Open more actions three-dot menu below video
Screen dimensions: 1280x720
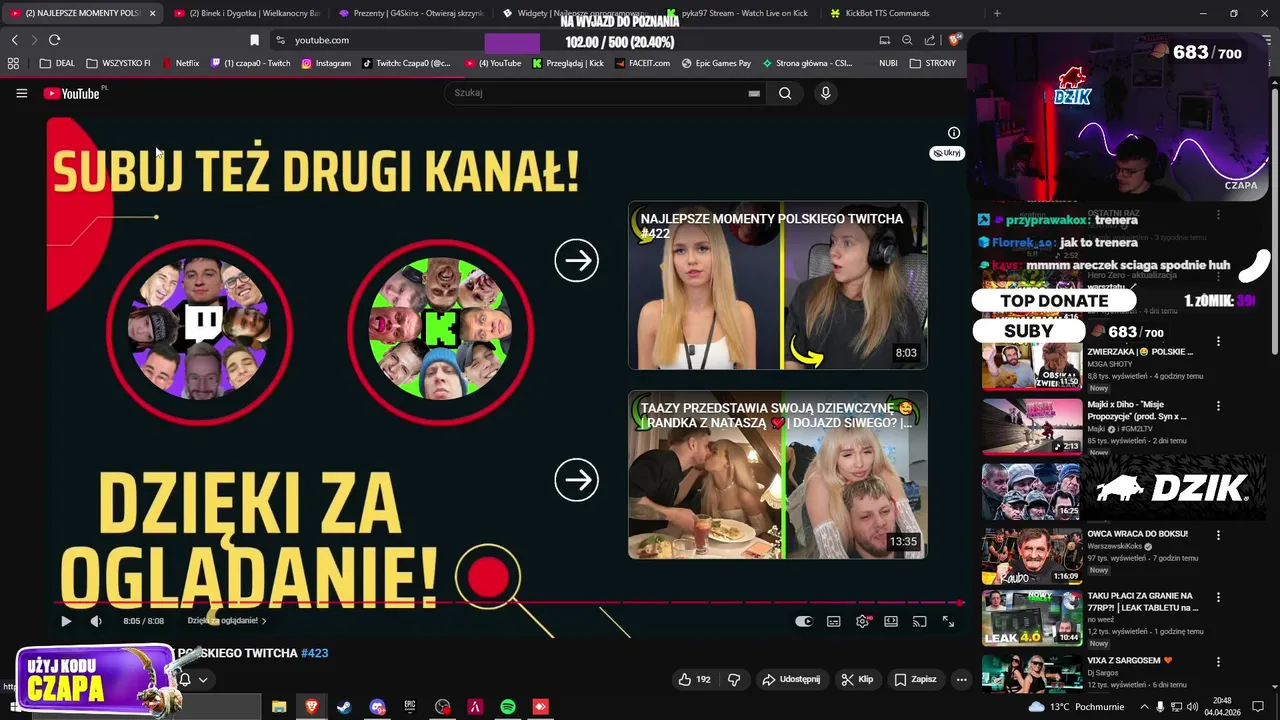[961, 679]
